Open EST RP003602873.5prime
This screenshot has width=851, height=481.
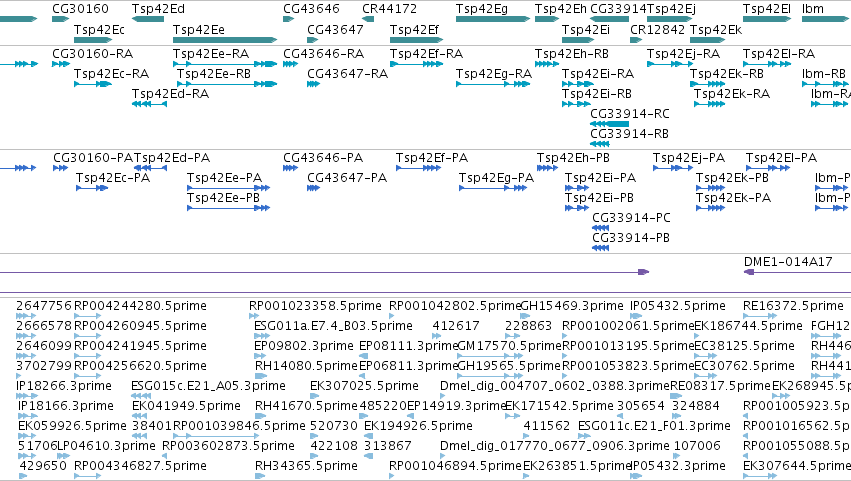[228, 447]
